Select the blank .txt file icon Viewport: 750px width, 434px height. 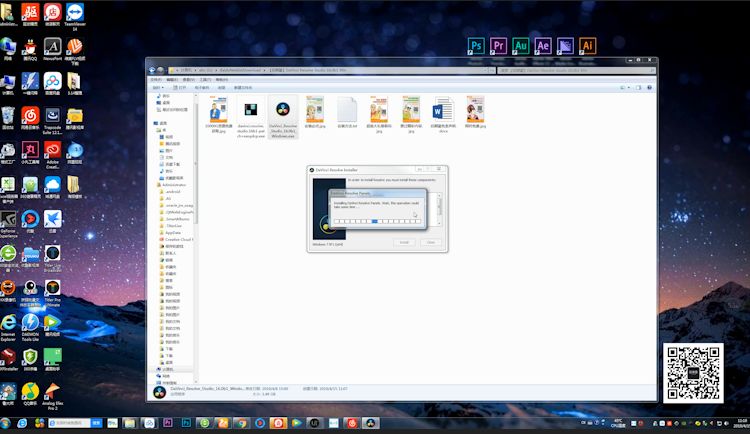tap(347, 112)
